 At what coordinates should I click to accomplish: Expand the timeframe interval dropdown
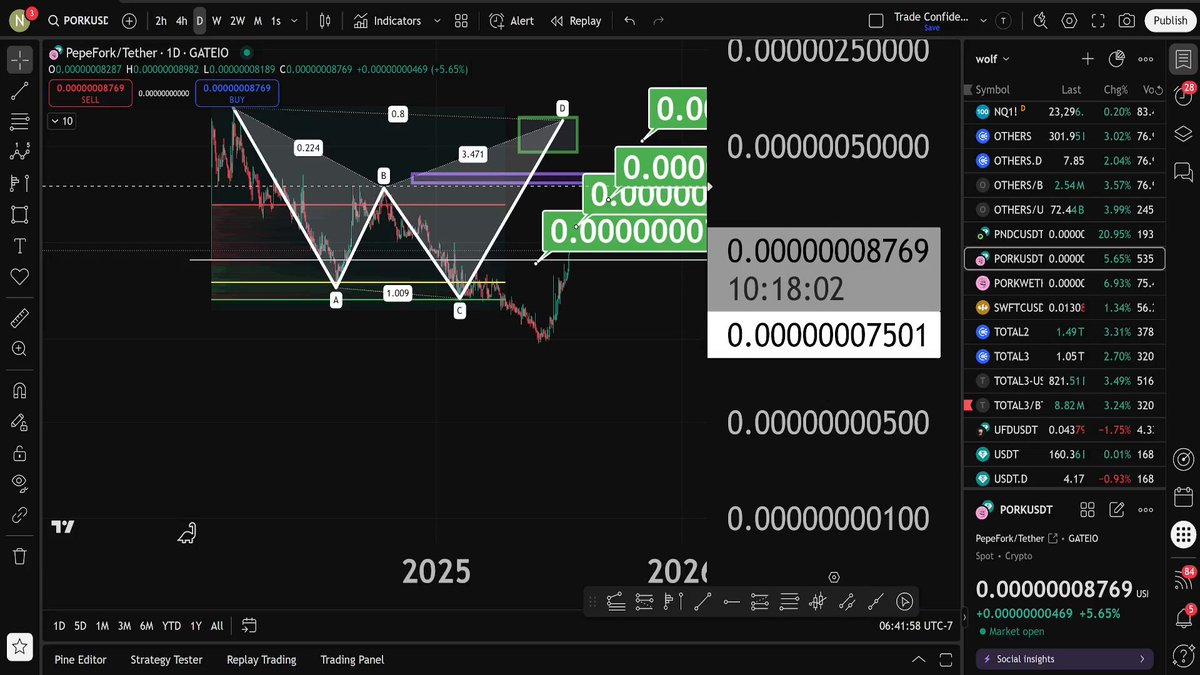point(296,21)
